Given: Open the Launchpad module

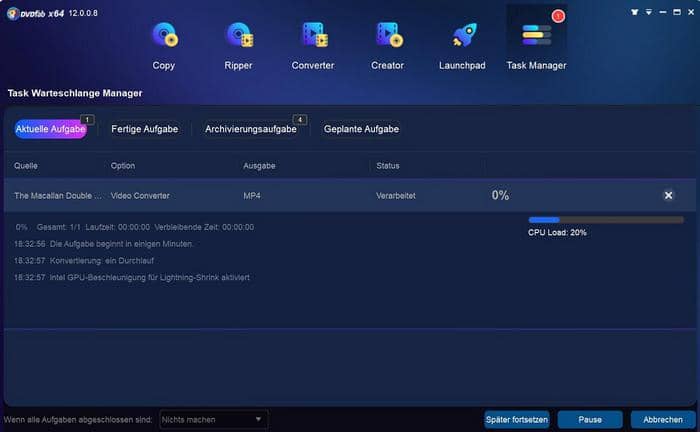Looking at the screenshot, I should (462, 46).
